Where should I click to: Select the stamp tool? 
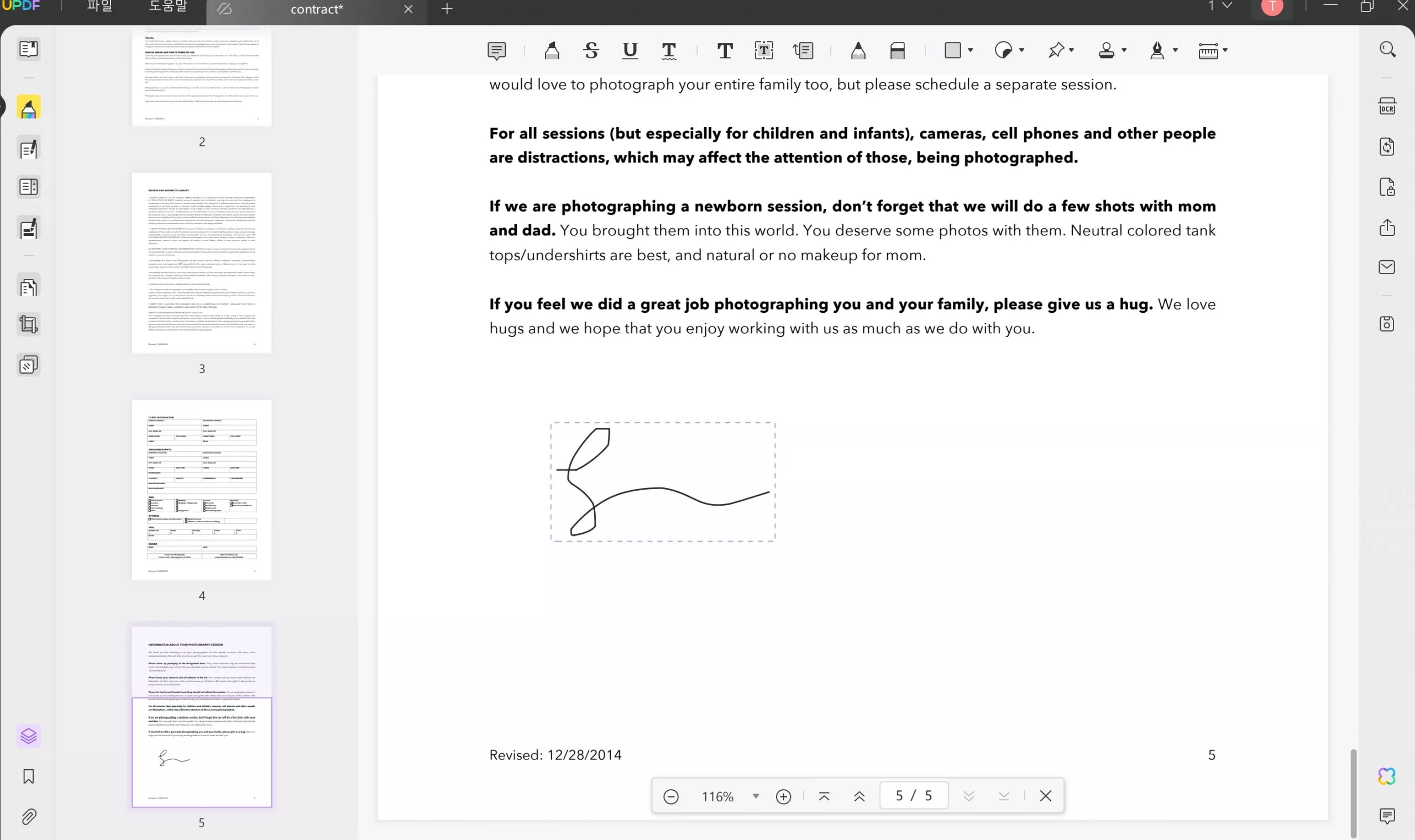[x=1107, y=51]
